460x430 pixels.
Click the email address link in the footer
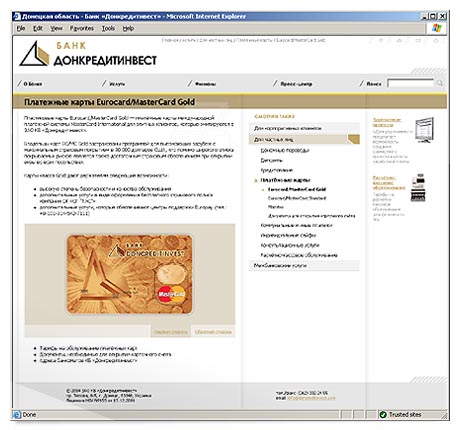point(311,398)
